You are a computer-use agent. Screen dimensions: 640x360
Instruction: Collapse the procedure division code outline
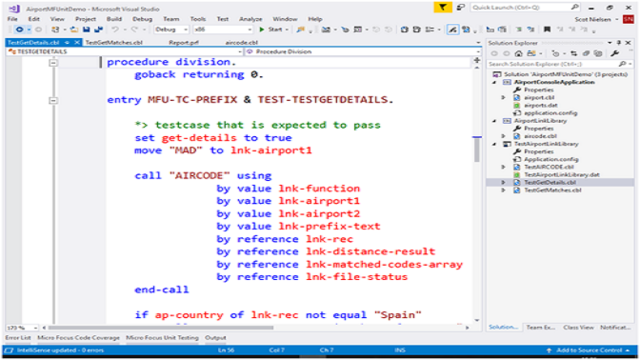(x=53, y=63)
